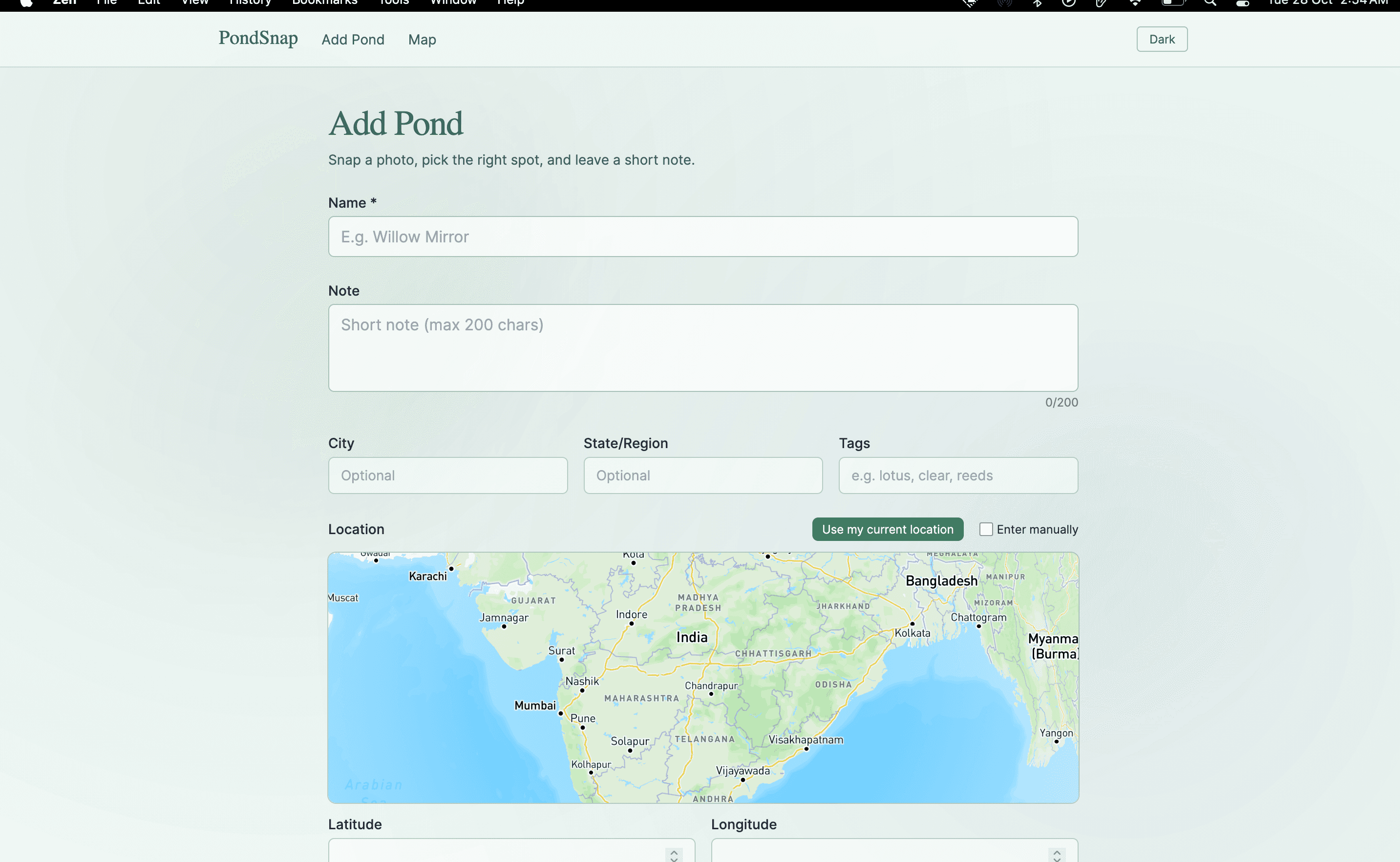The height and width of the screenshot is (862, 1400).
Task: Click the PondSnap logo link
Action: [258, 38]
